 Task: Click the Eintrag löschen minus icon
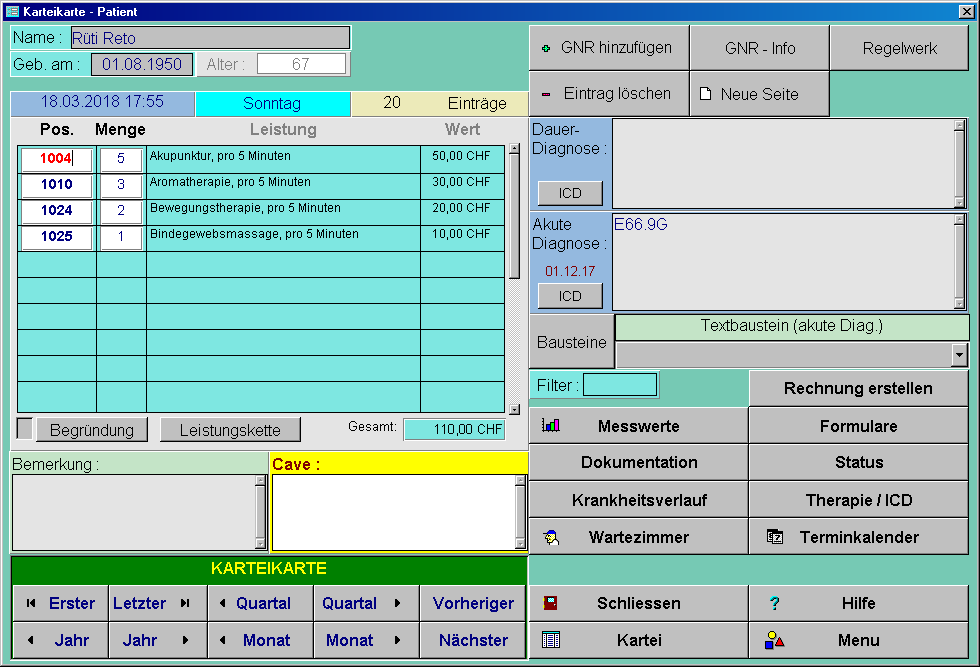click(x=546, y=95)
